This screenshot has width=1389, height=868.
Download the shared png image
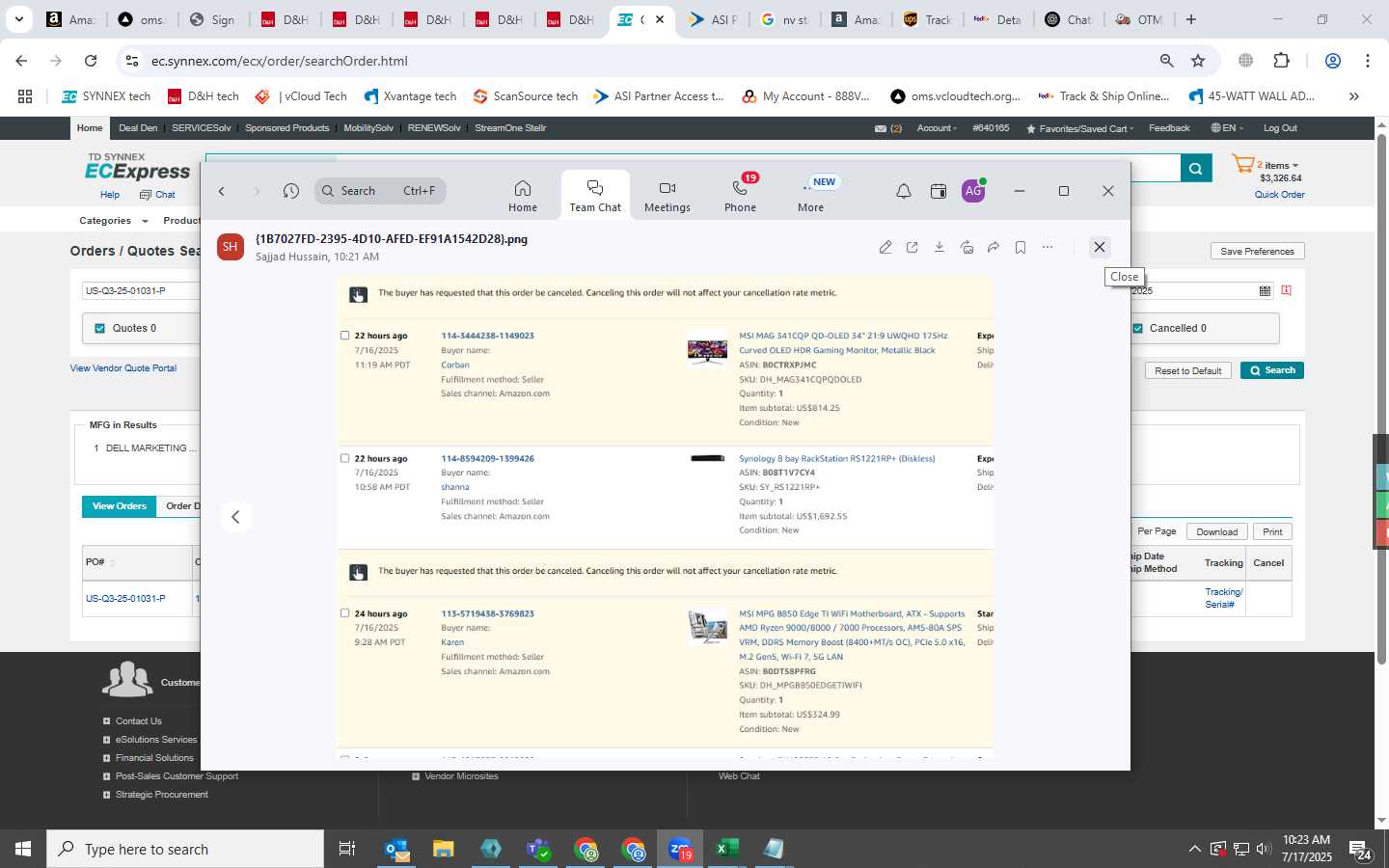coord(940,248)
